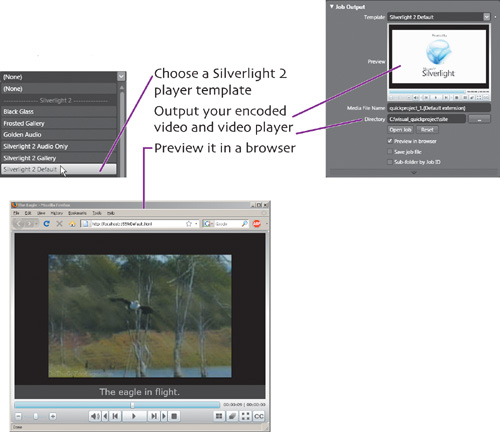Open the address bar history dropdown arrow

(196, 224)
